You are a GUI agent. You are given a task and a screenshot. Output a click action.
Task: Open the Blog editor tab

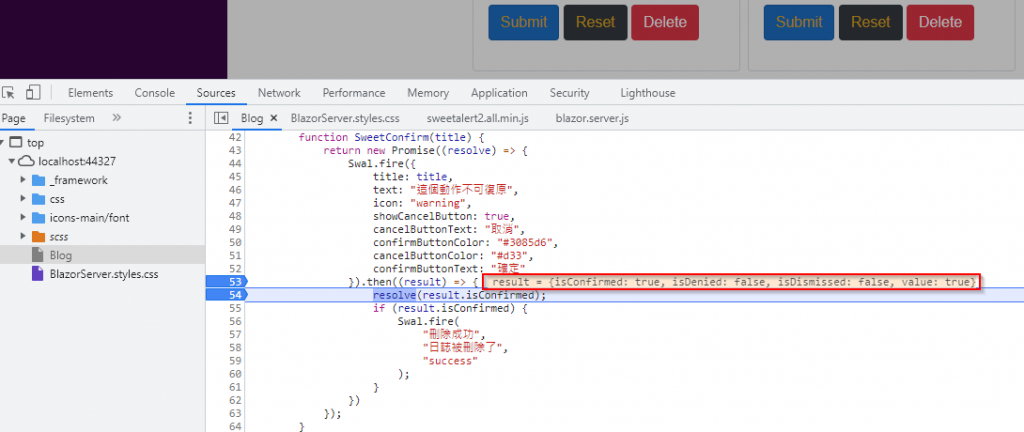coord(252,118)
